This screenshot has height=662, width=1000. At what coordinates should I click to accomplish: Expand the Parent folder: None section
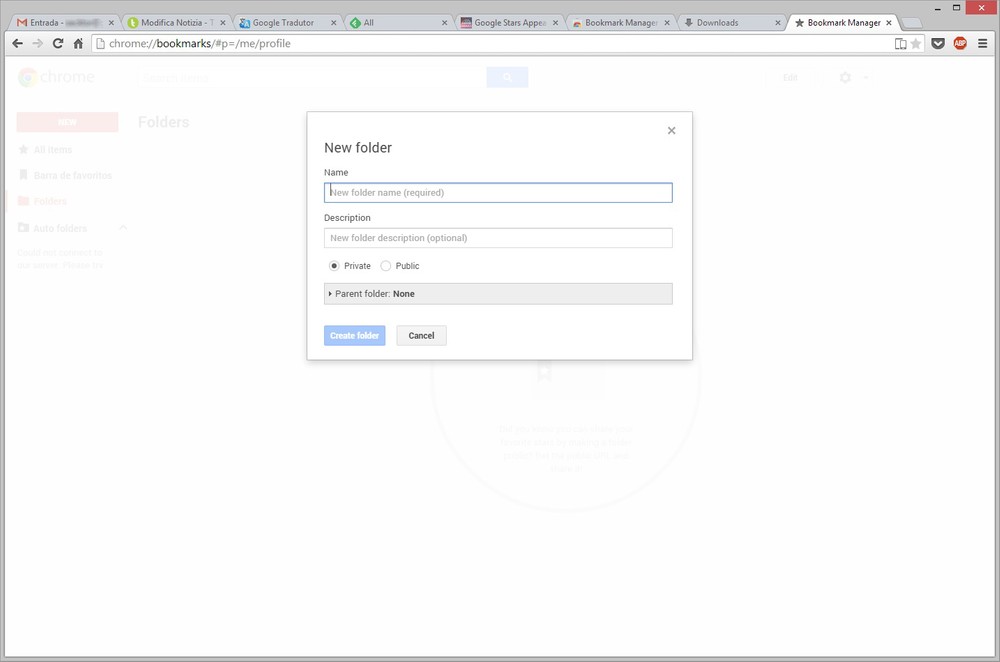click(498, 294)
